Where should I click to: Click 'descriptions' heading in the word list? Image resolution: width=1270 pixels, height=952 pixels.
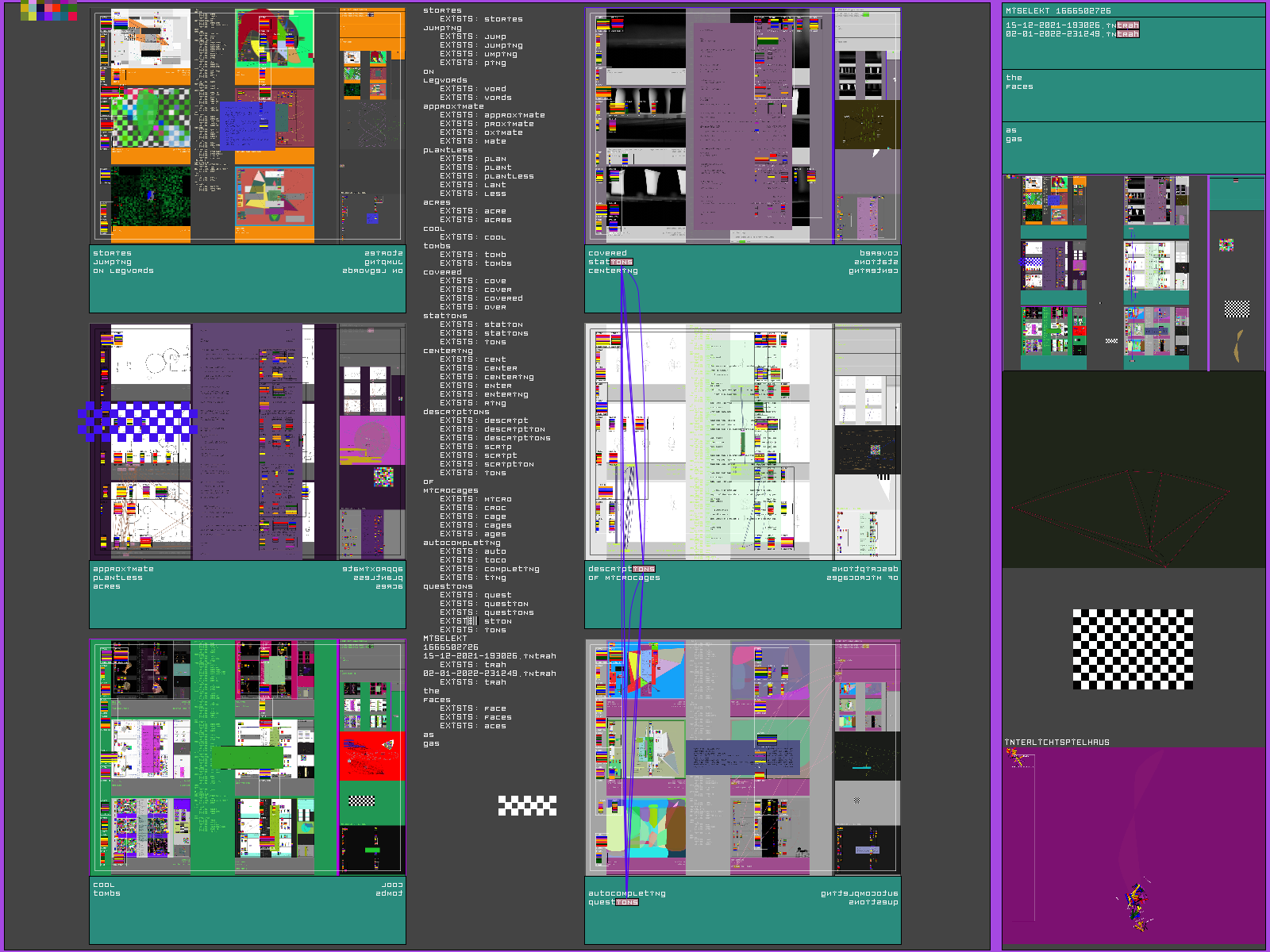click(456, 412)
